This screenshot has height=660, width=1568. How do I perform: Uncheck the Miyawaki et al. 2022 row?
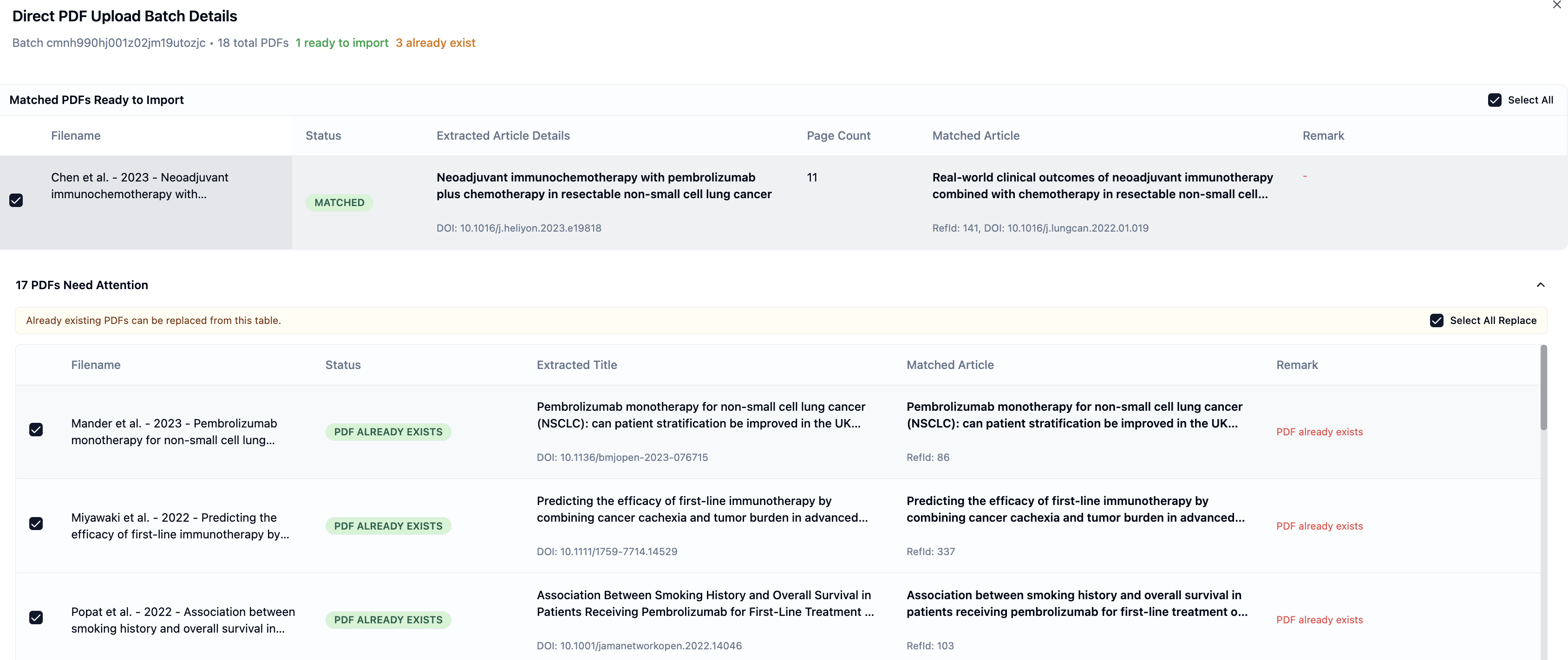(x=37, y=524)
